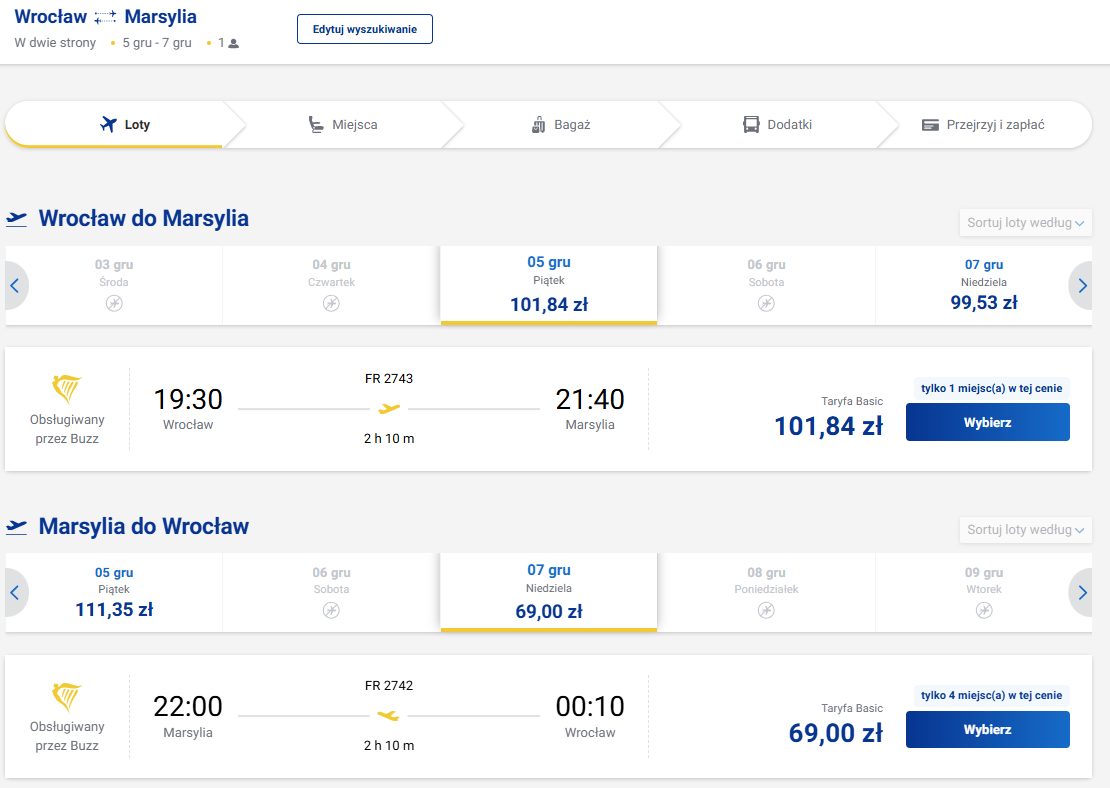Choose the 101,84 zł flight with Wybierz
1110x788 pixels.
(988, 423)
